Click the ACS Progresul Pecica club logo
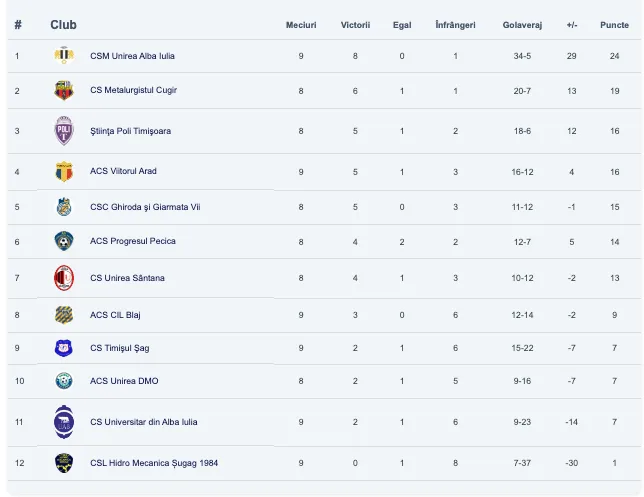 [x=64, y=241]
